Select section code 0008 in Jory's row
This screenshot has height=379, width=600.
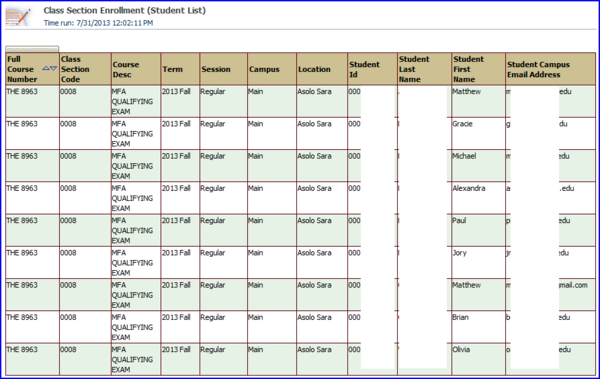85,262
